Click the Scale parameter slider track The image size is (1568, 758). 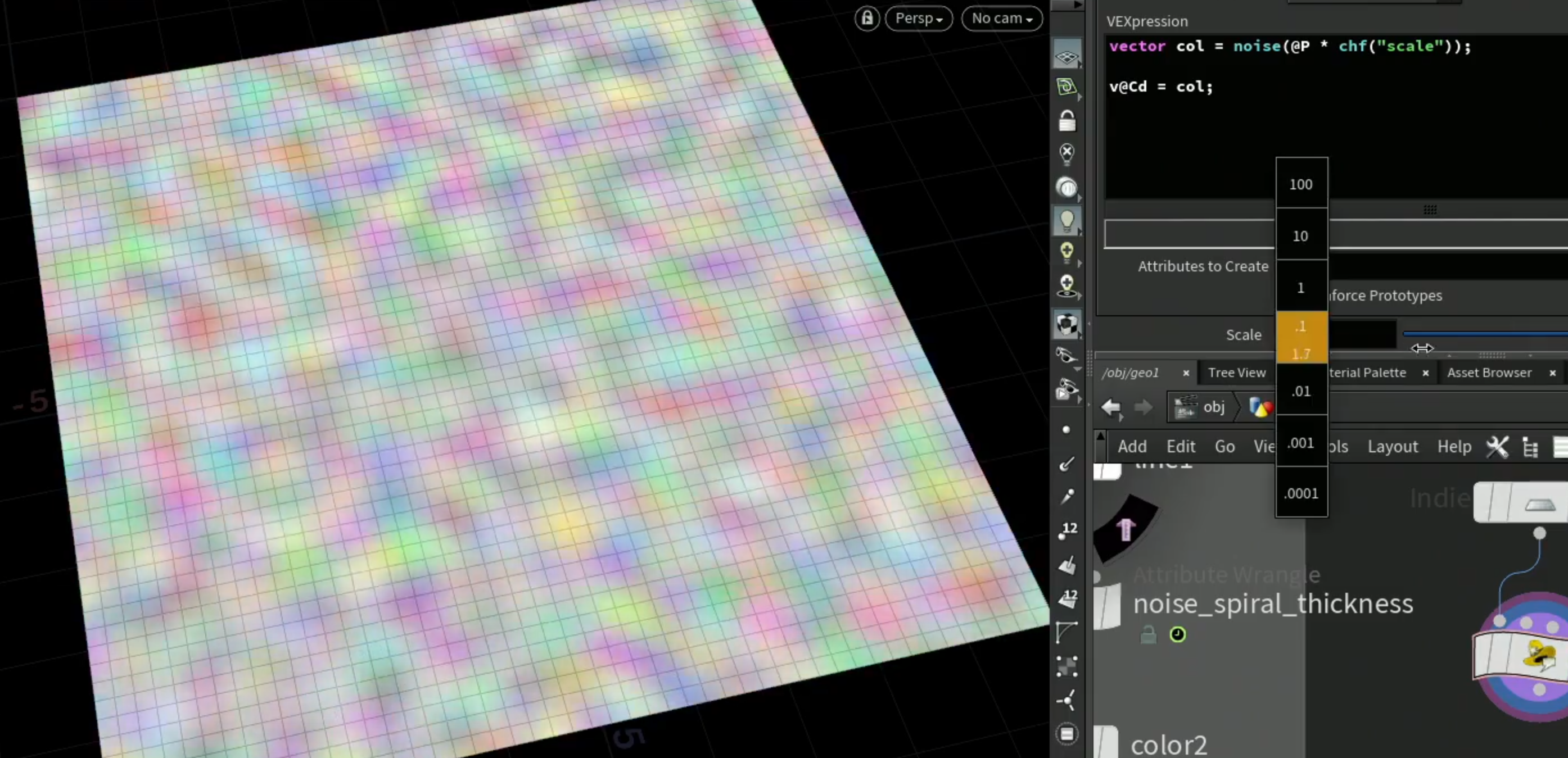click(1485, 333)
